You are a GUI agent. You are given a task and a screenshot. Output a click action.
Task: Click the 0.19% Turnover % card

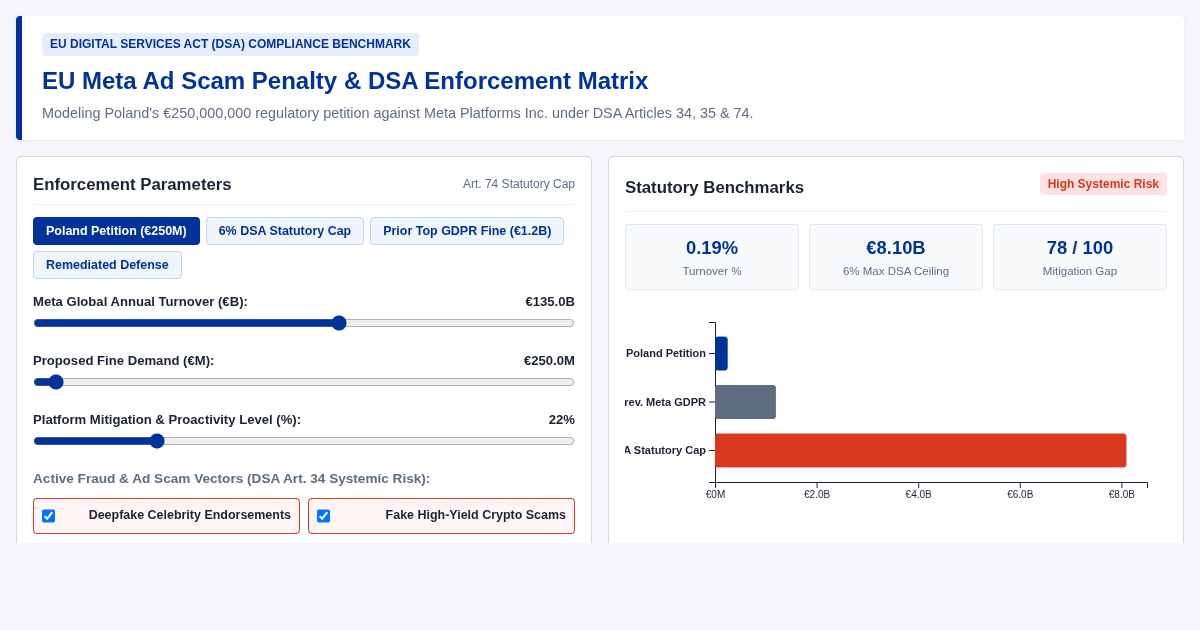(712, 257)
